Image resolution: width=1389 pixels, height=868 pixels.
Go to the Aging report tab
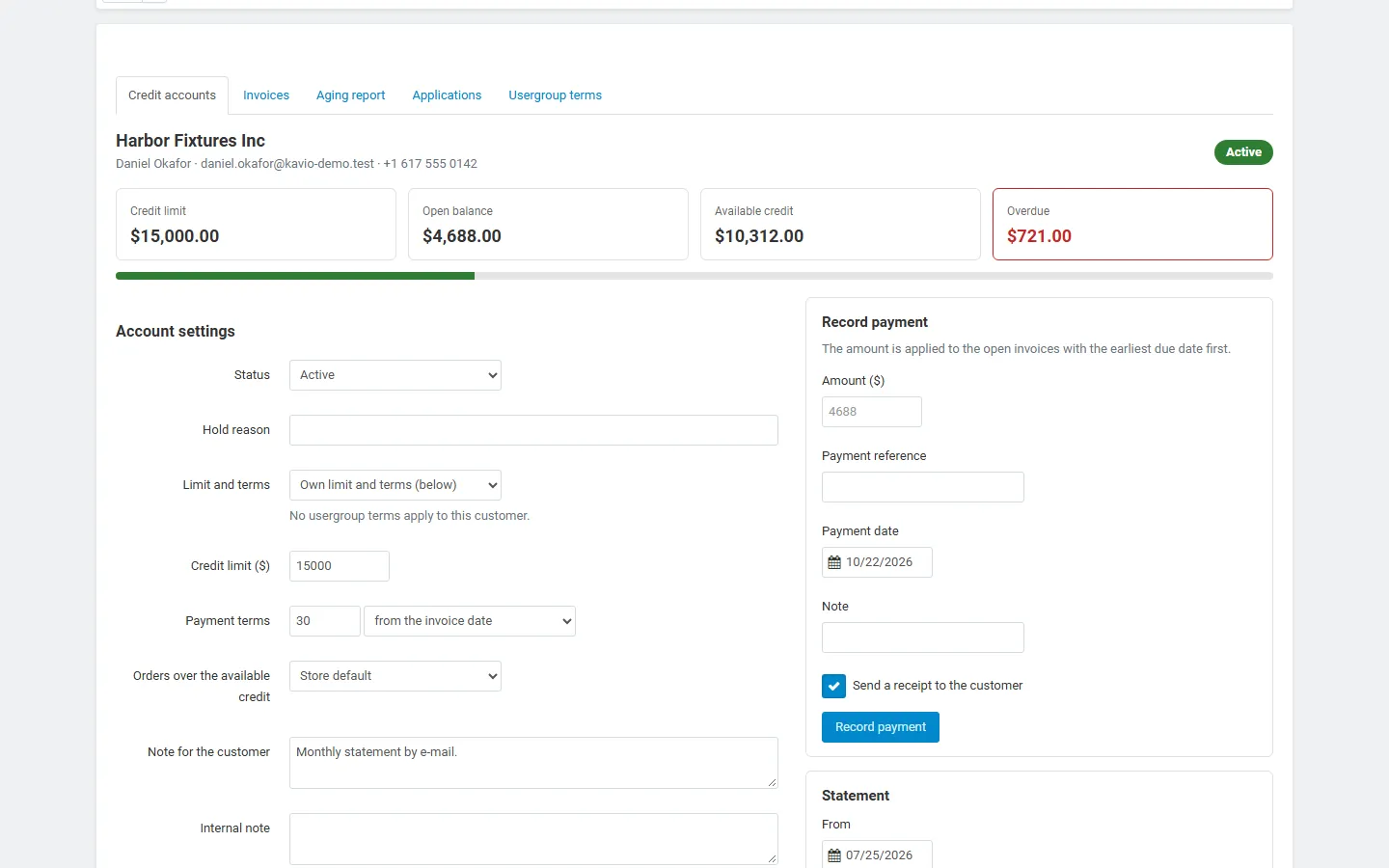click(x=350, y=95)
